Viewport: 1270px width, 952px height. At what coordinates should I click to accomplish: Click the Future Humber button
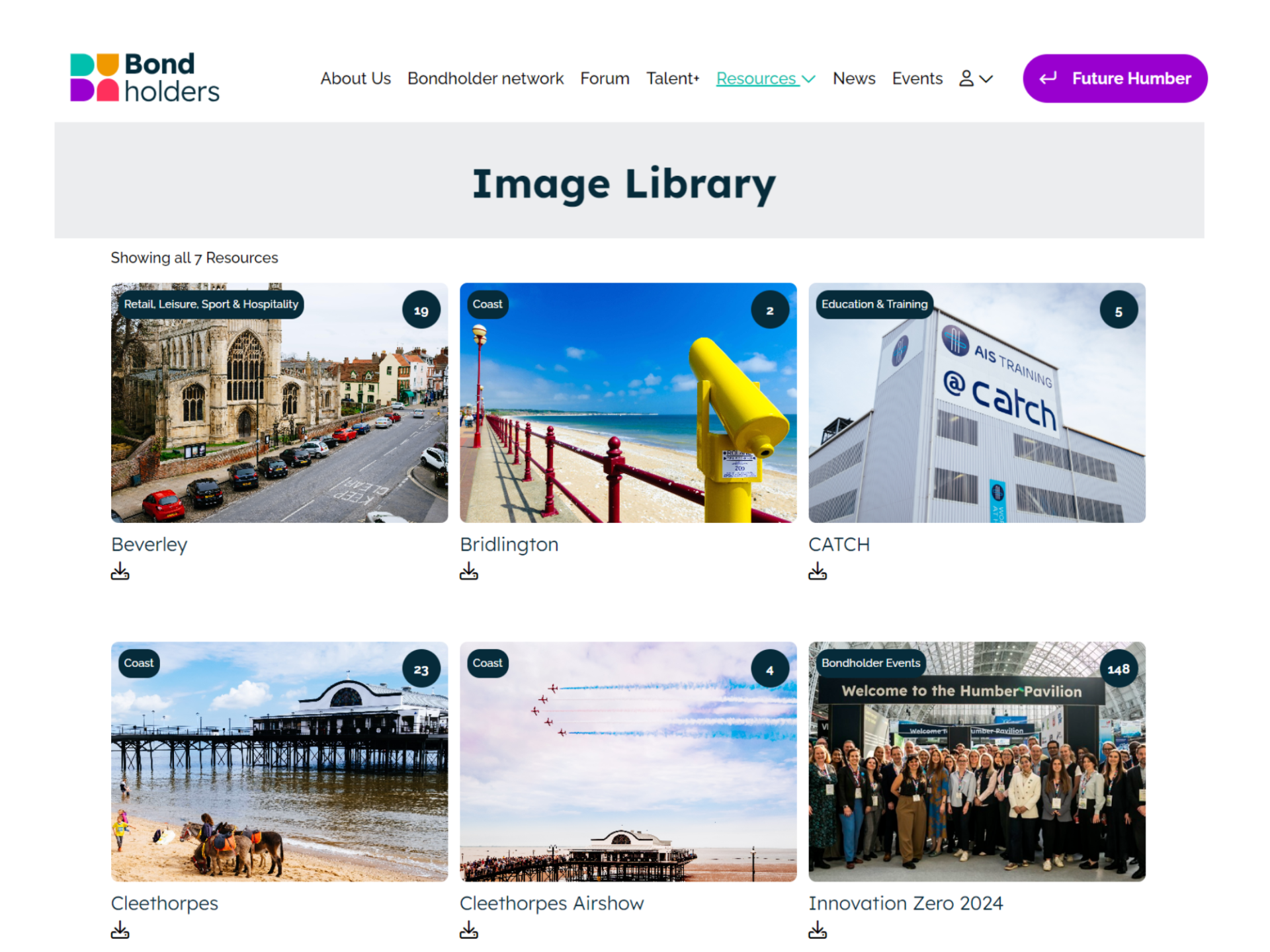pyautogui.click(x=1115, y=79)
